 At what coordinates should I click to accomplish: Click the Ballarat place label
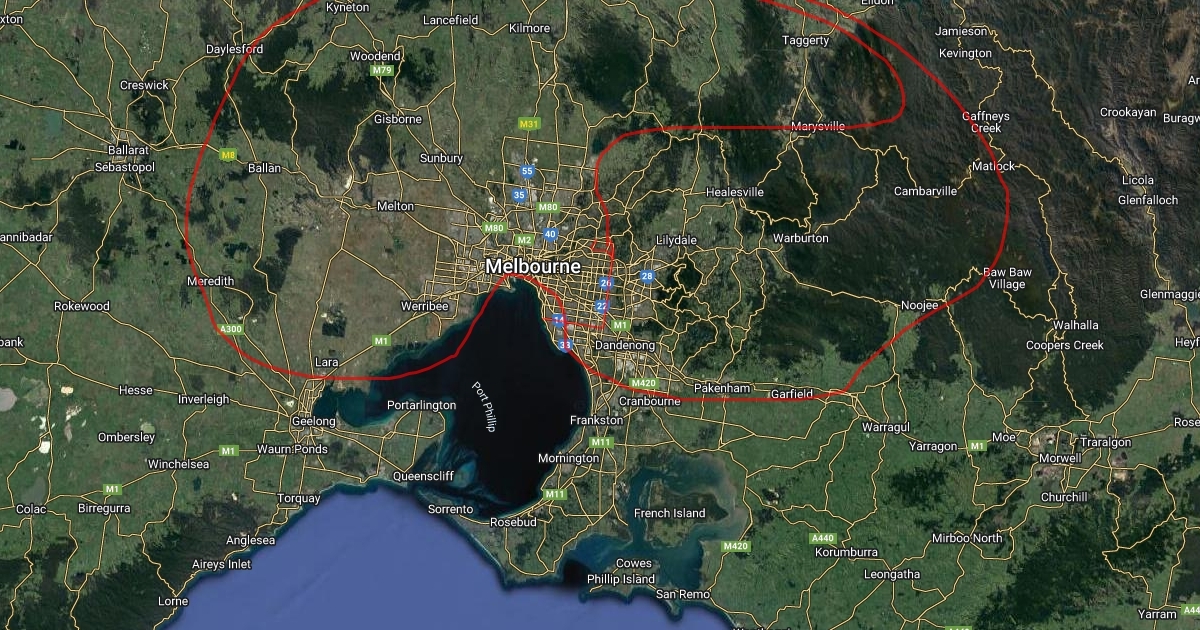point(128,150)
